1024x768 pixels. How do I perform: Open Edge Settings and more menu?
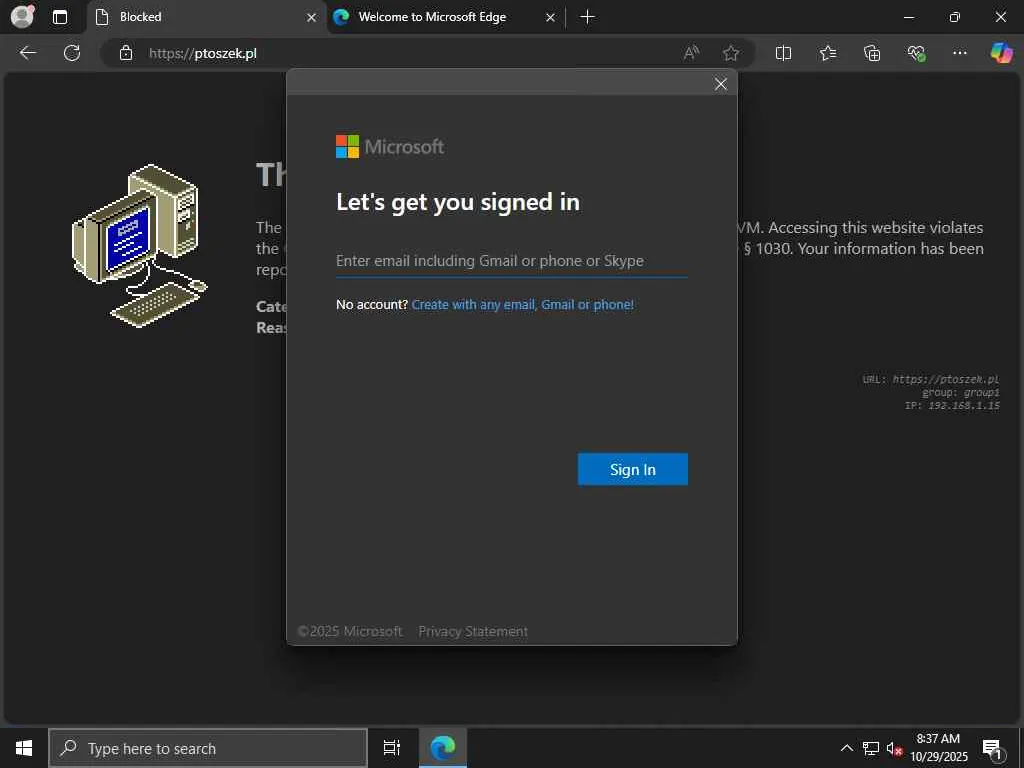[x=959, y=54]
